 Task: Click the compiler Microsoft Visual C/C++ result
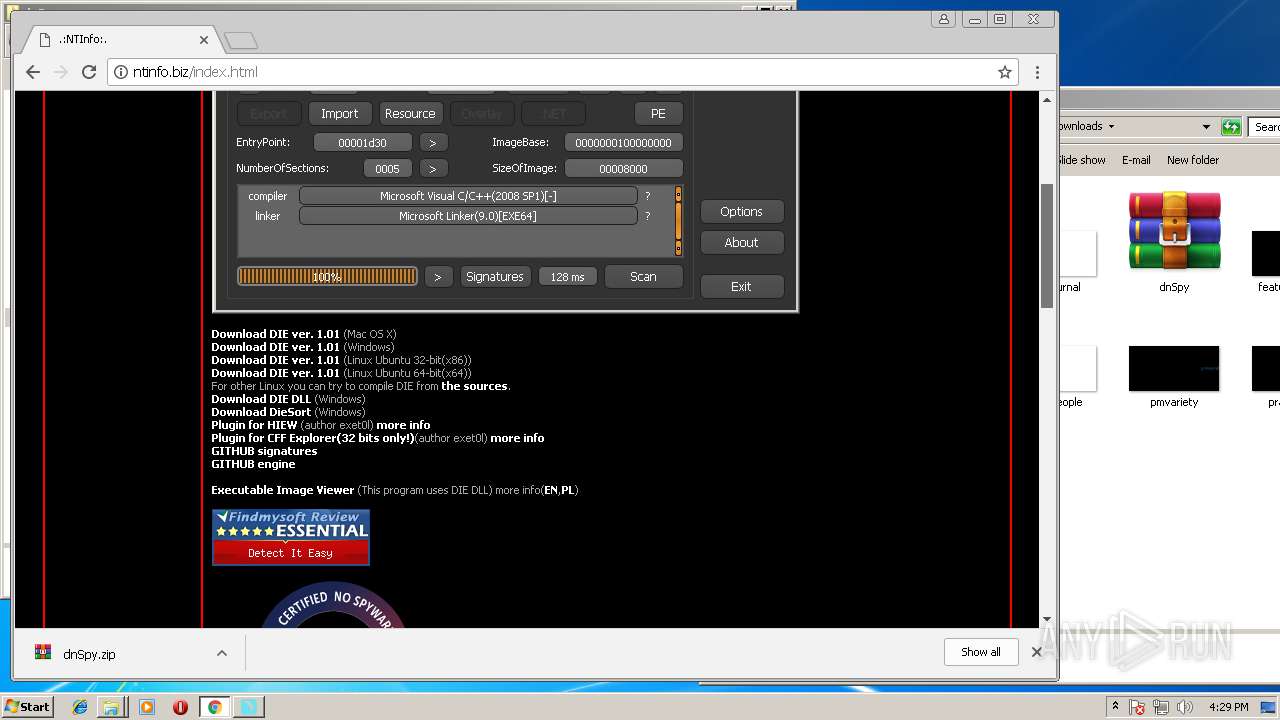[x=468, y=196]
